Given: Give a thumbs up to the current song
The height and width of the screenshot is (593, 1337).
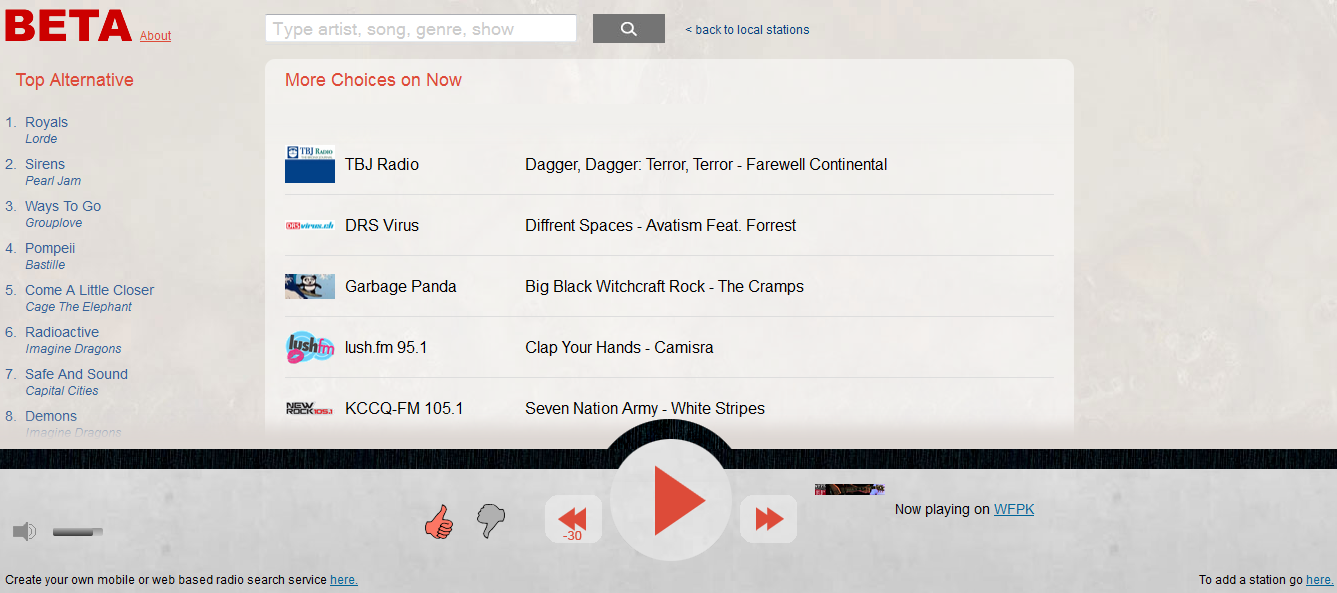Looking at the screenshot, I should [x=440, y=519].
